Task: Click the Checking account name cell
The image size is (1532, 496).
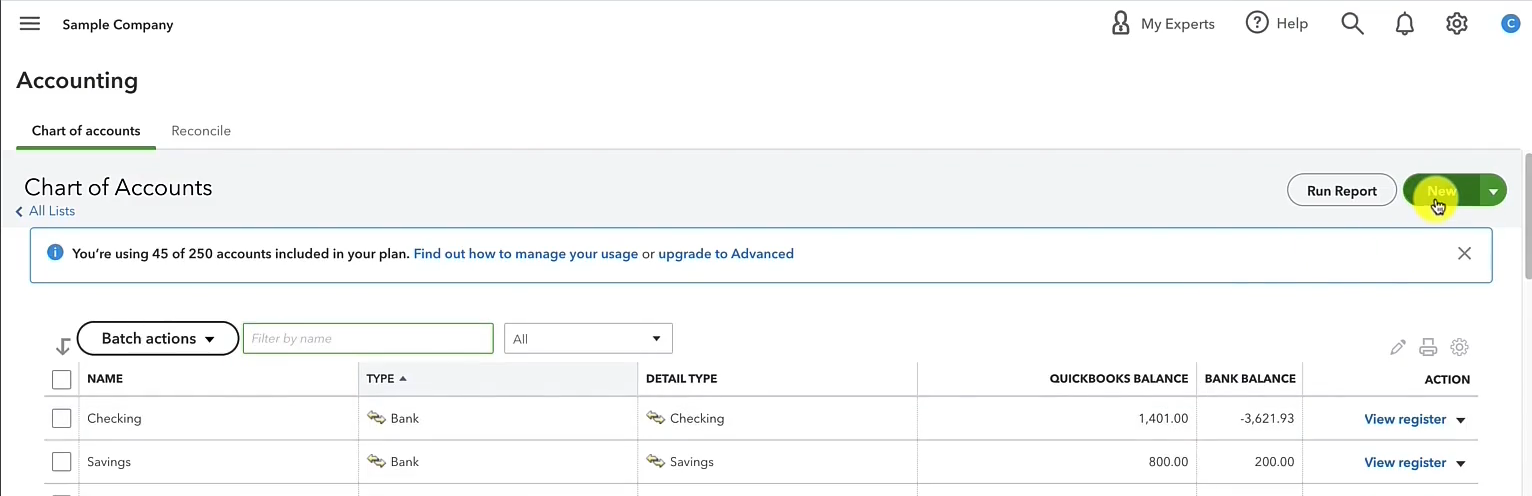Action: coord(114,419)
